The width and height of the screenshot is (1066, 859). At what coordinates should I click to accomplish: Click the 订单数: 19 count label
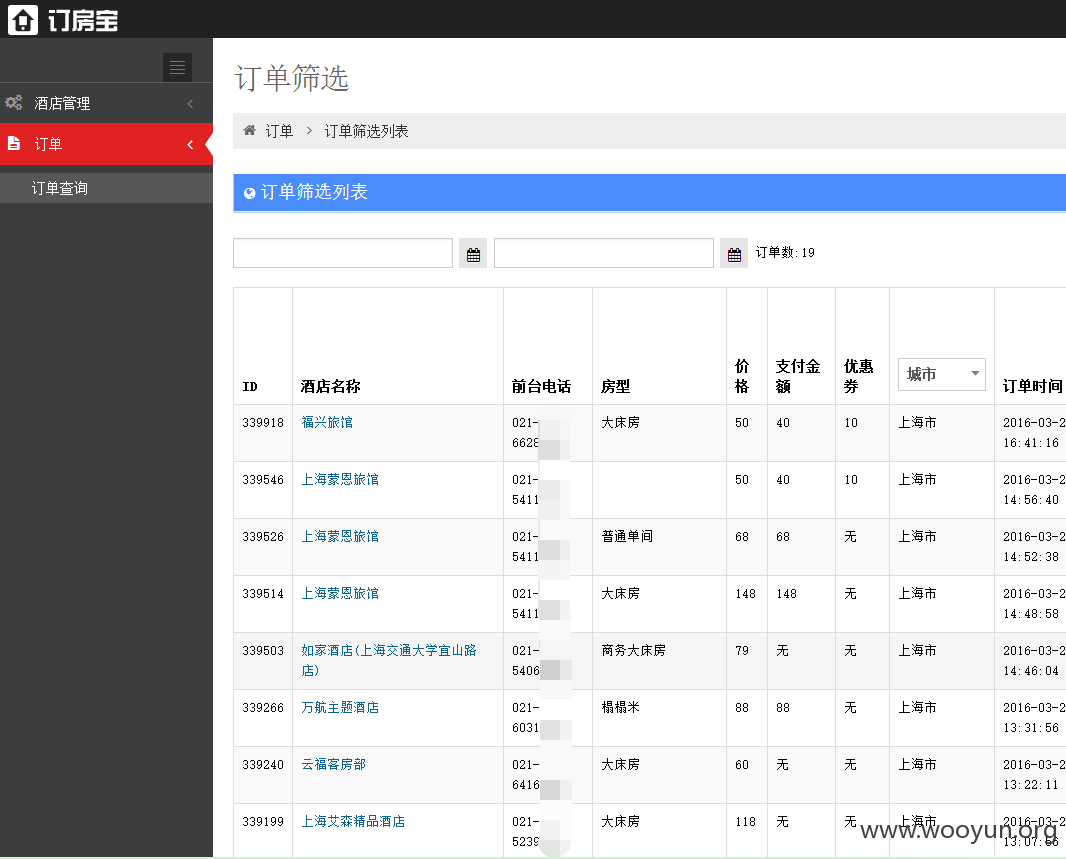point(785,253)
